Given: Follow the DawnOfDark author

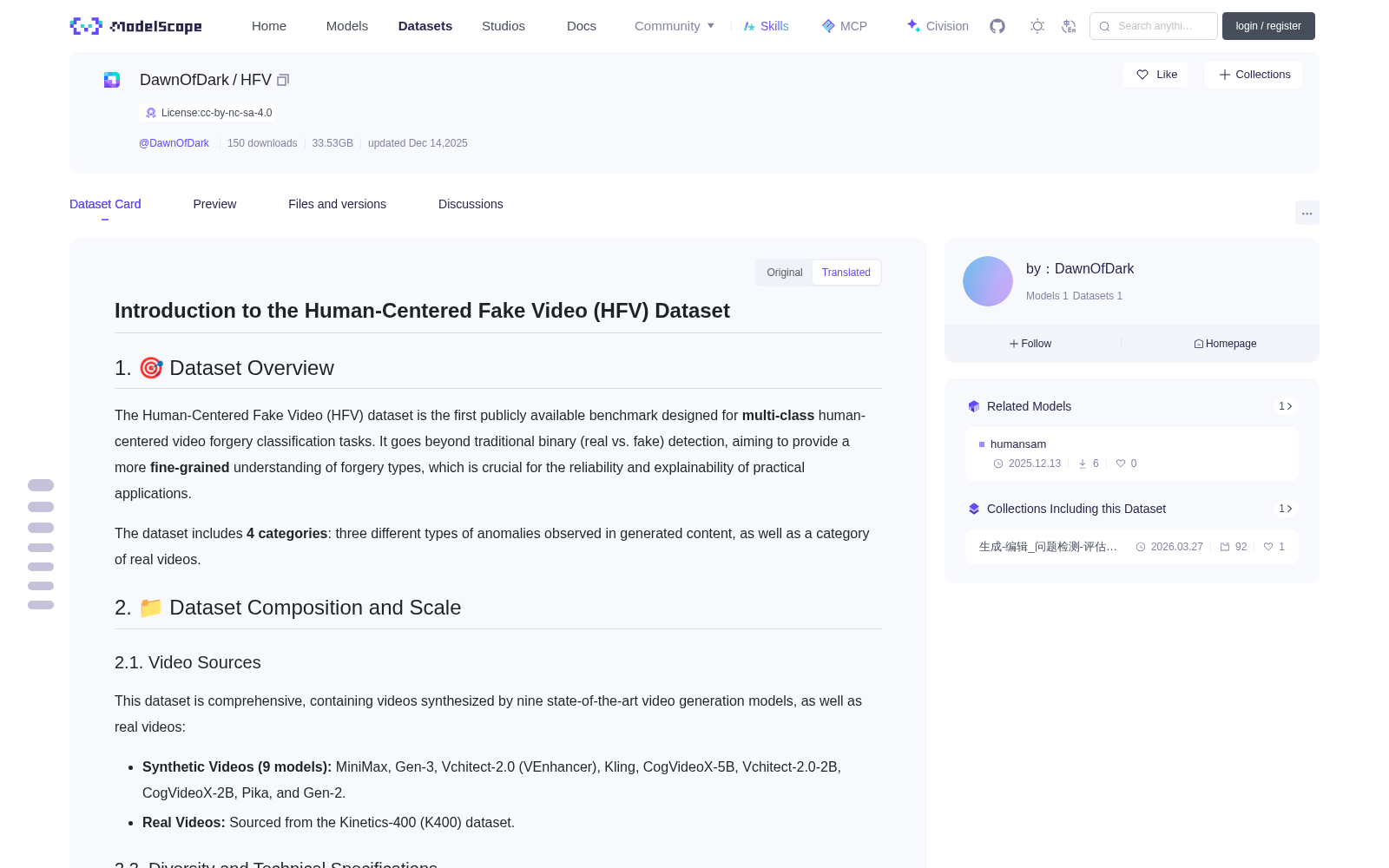Looking at the screenshot, I should point(1030,344).
